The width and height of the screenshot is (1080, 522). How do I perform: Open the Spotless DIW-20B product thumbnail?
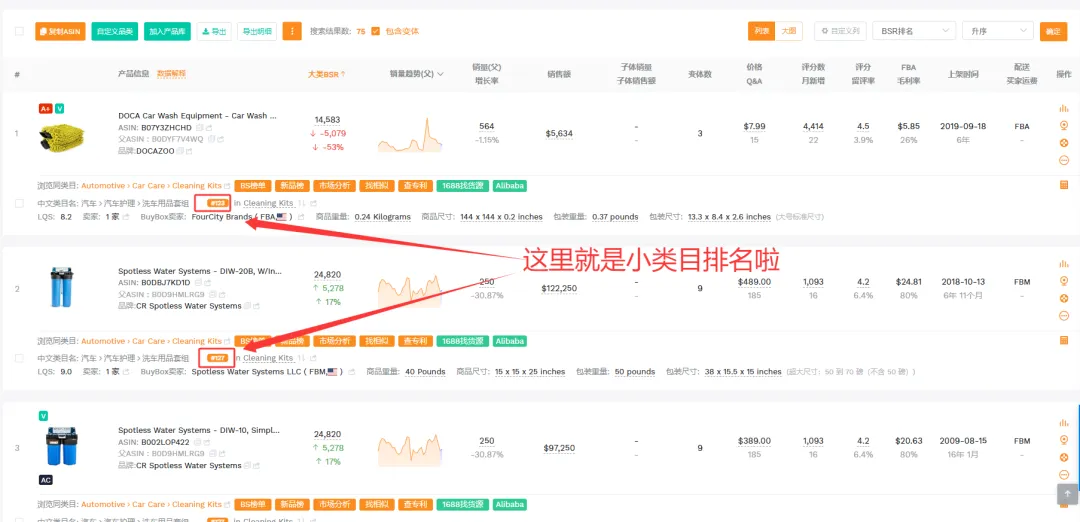[61, 288]
